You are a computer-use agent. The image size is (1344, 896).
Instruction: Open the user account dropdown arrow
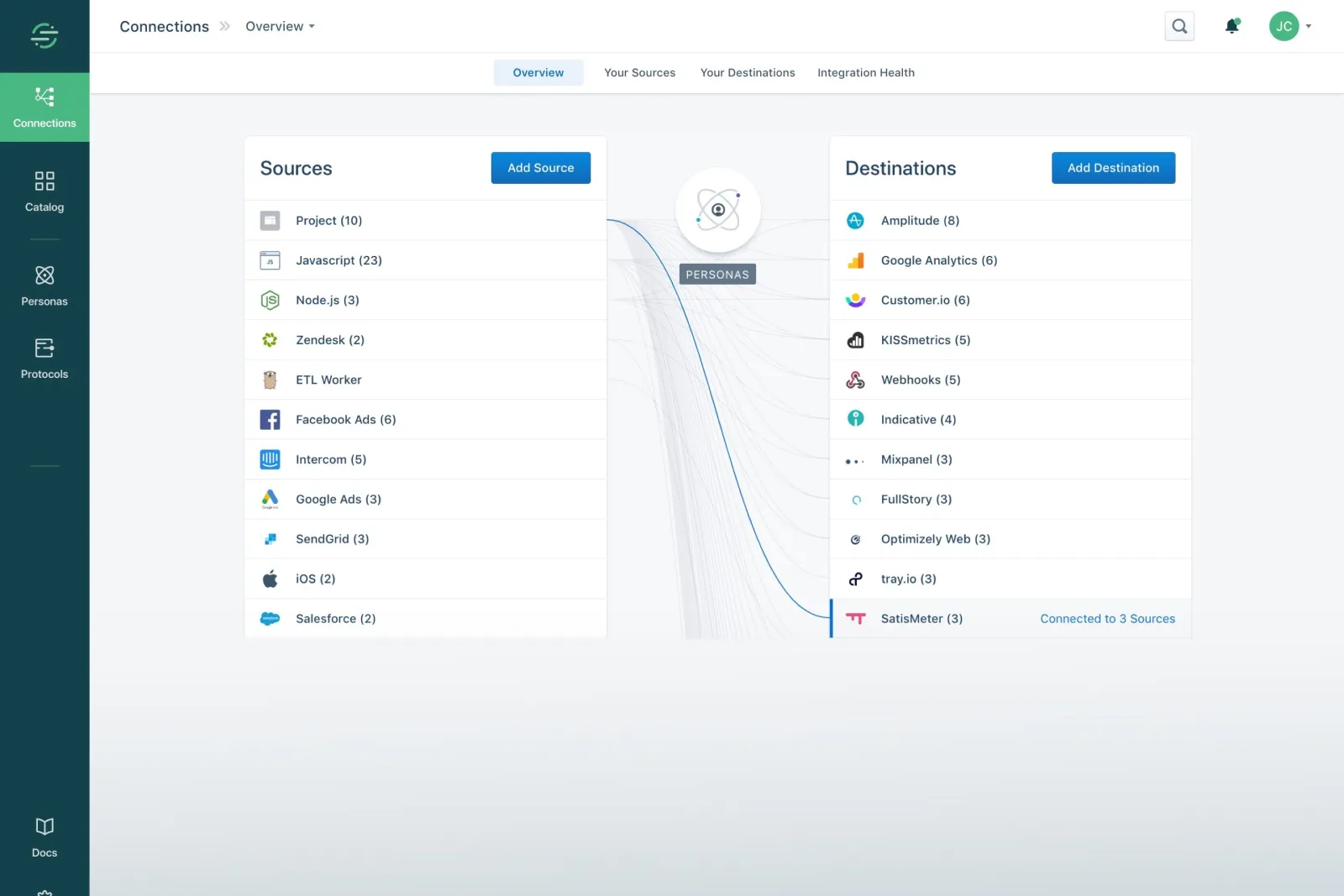(1308, 26)
